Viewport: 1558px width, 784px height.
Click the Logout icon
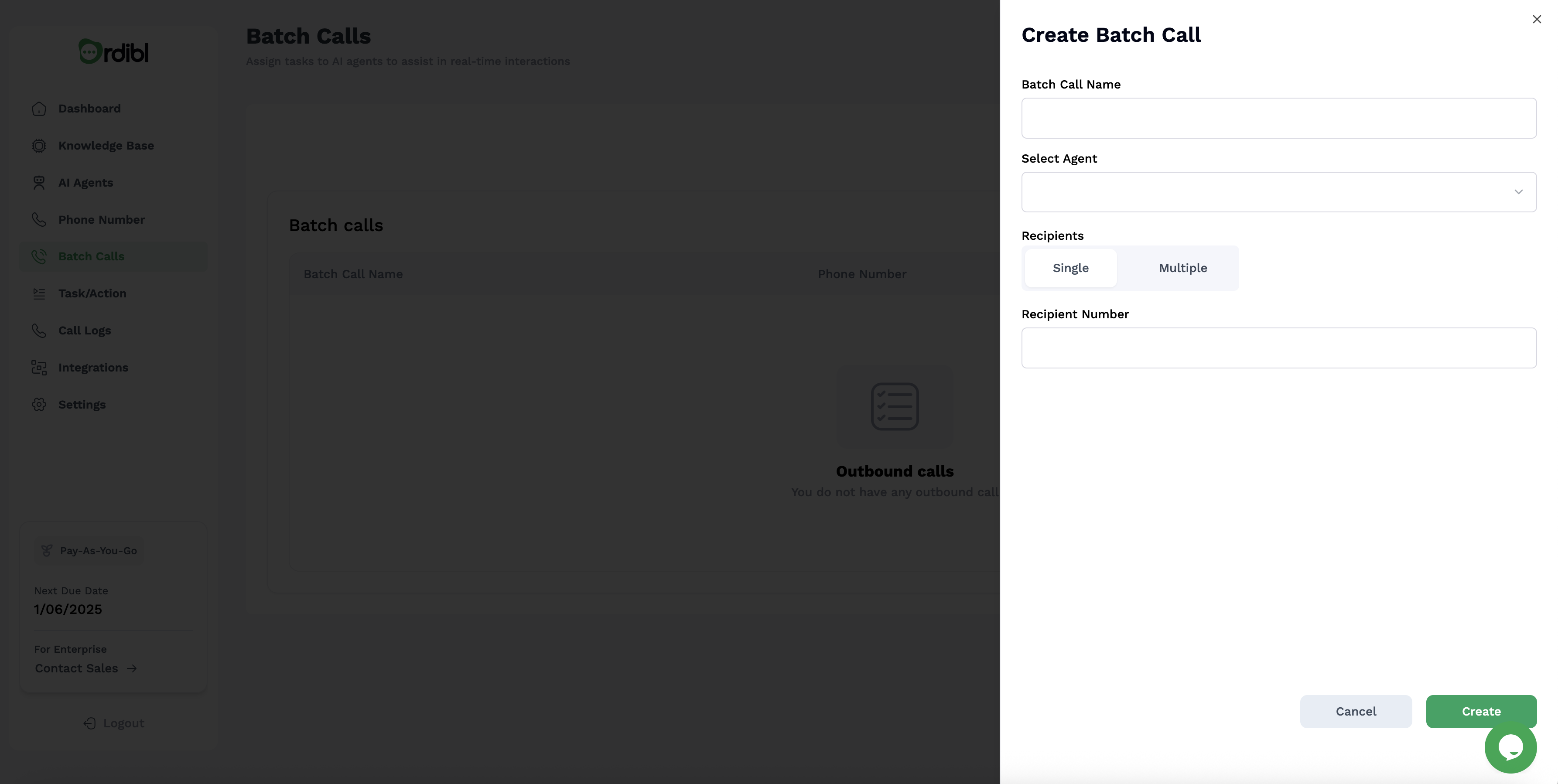coord(89,723)
